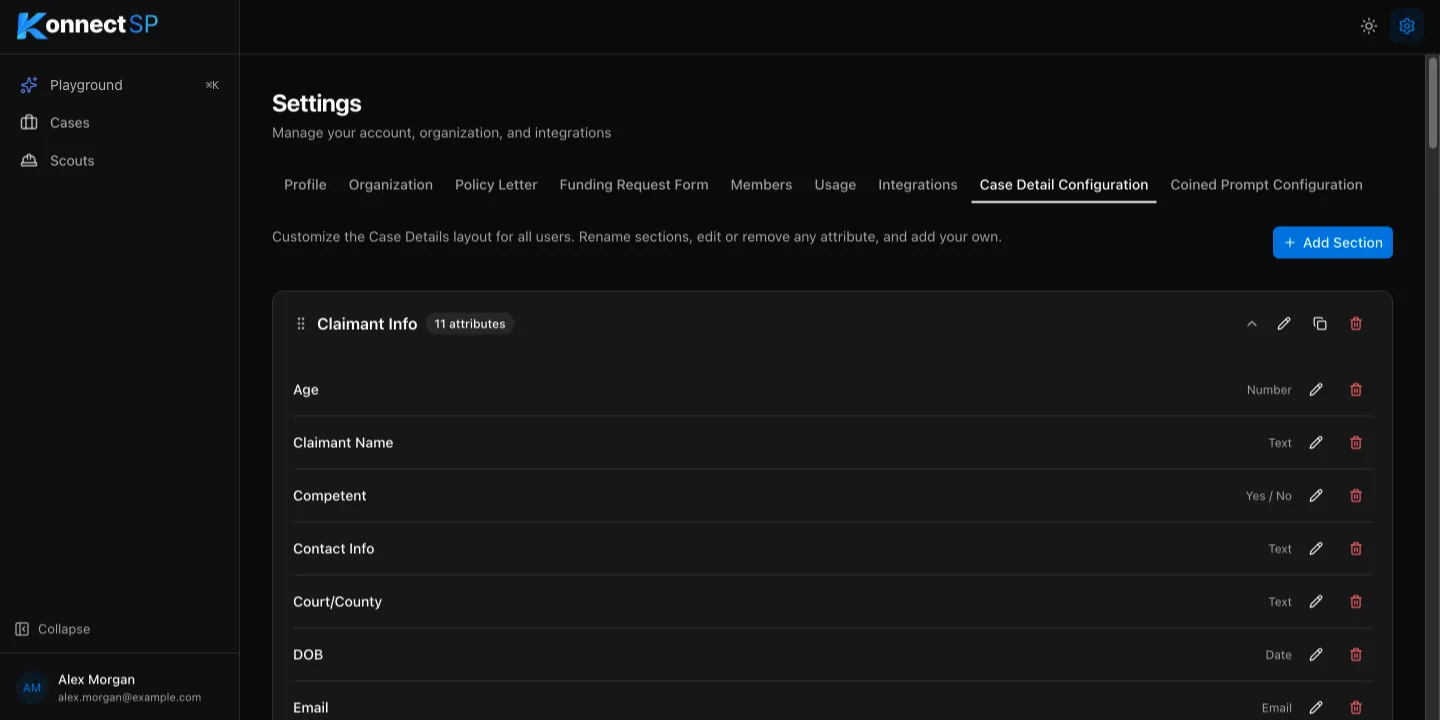The image size is (1440, 720).
Task: Edit the Court/County attribute
Action: coord(1316,602)
